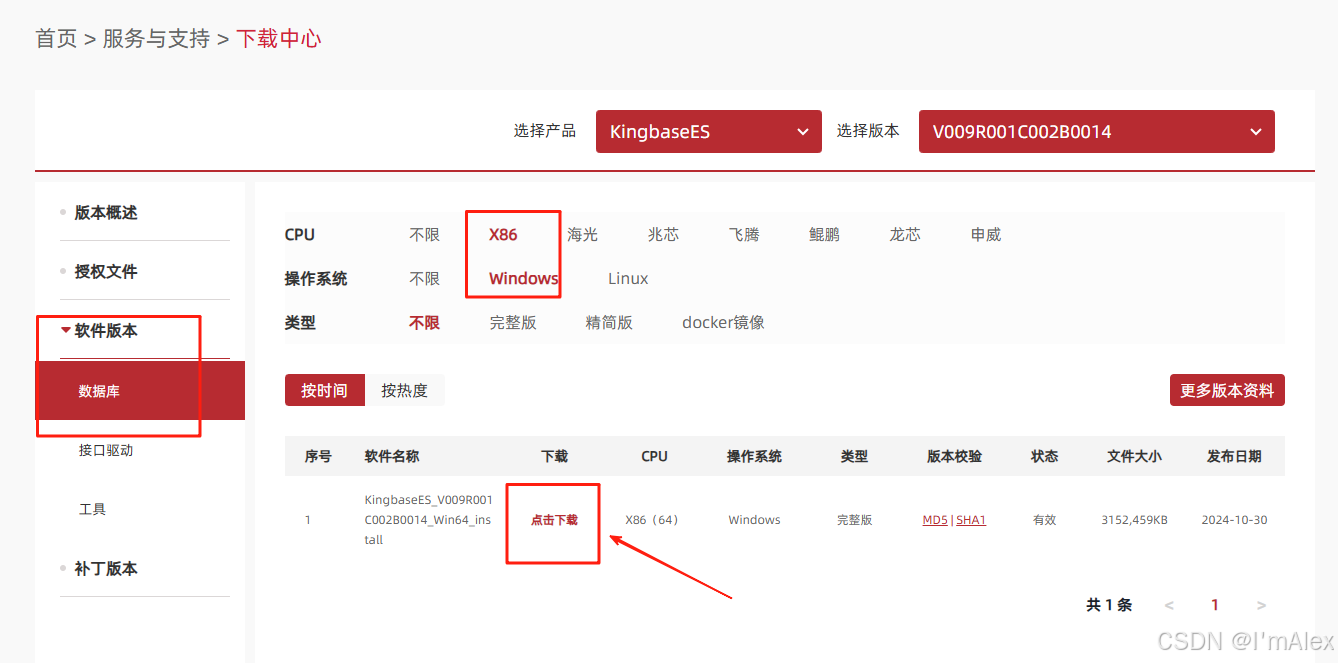Viewport: 1338px width, 663px height.
Task: Open 服务与支持 breadcrumb link
Action: [156, 39]
